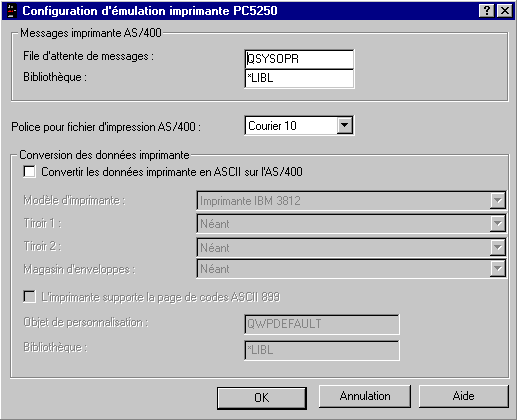The height and width of the screenshot is (420, 517).
Task: Click the dialog title bar text
Action: click(x=150, y=11)
